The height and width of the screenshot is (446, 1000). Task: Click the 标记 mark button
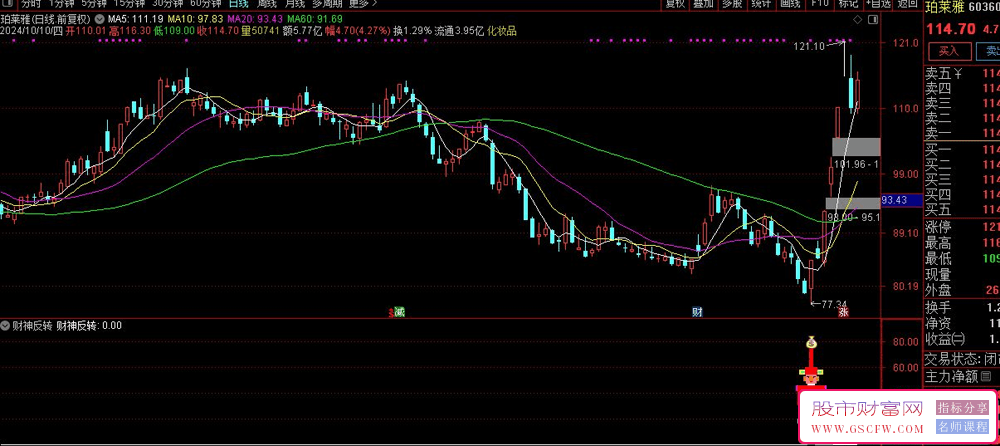tap(848, 3)
